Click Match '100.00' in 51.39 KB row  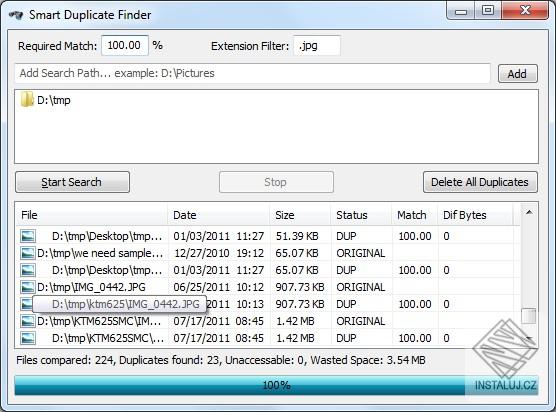pyautogui.click(x=415, y=236)
